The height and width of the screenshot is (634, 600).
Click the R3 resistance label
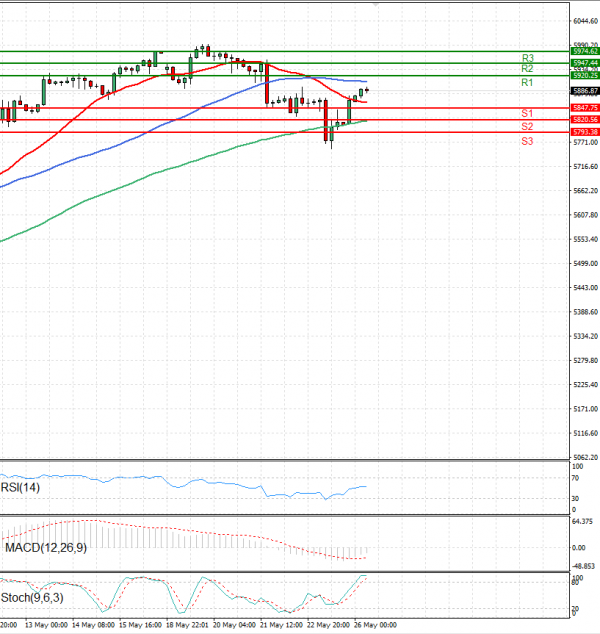528,58
